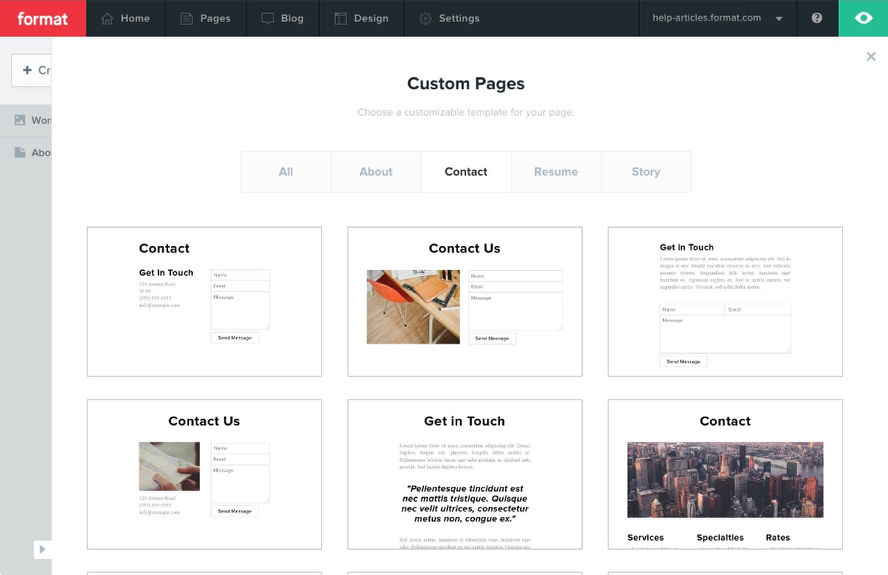
Task: Click the green eye preview button
Action: (x=863, y=18)
